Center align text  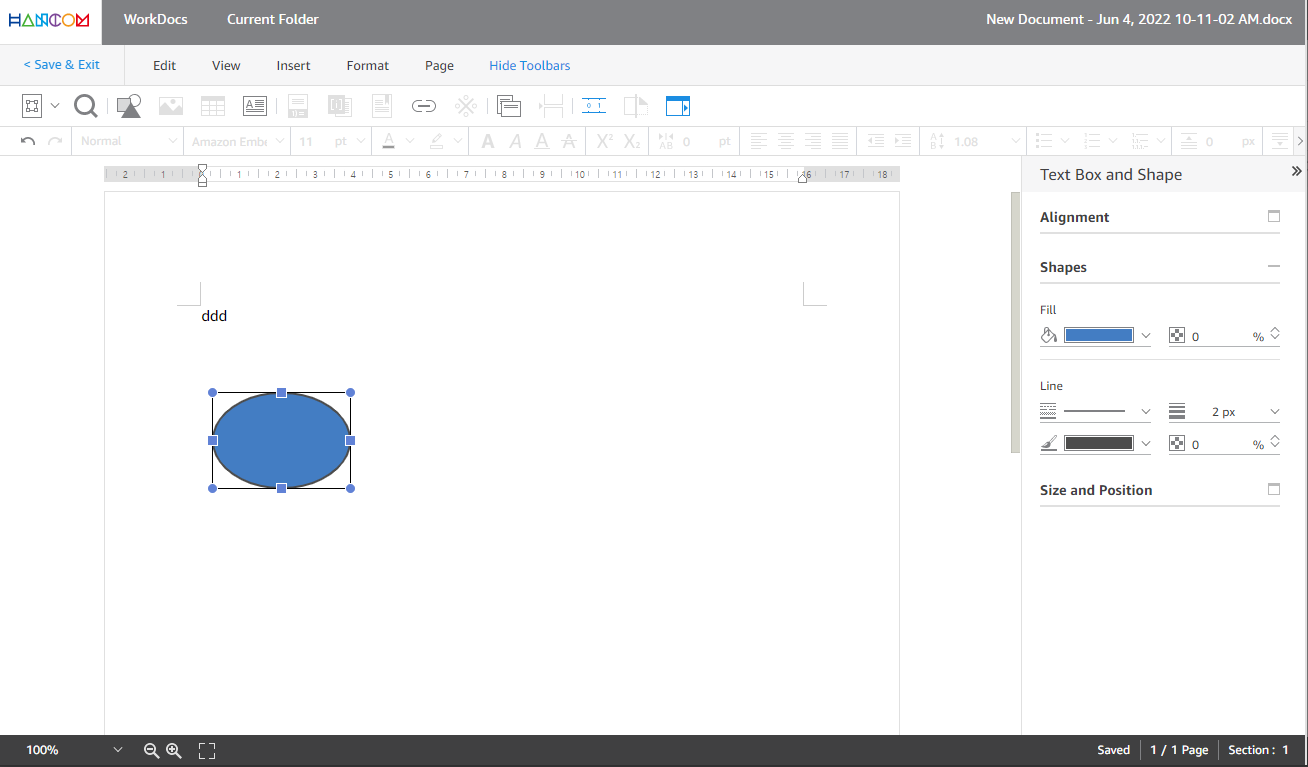tap(786, 141)
